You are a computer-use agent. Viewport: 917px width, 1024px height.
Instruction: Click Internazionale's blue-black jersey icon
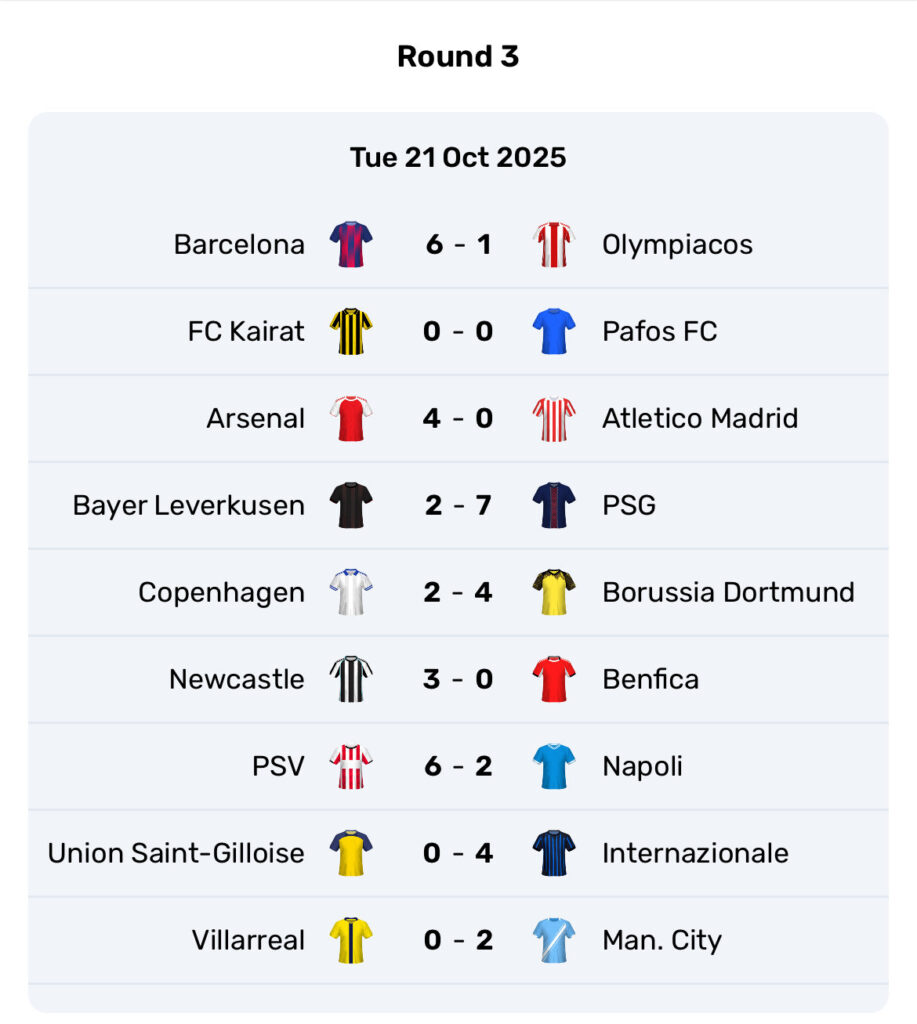coord(554,853)
